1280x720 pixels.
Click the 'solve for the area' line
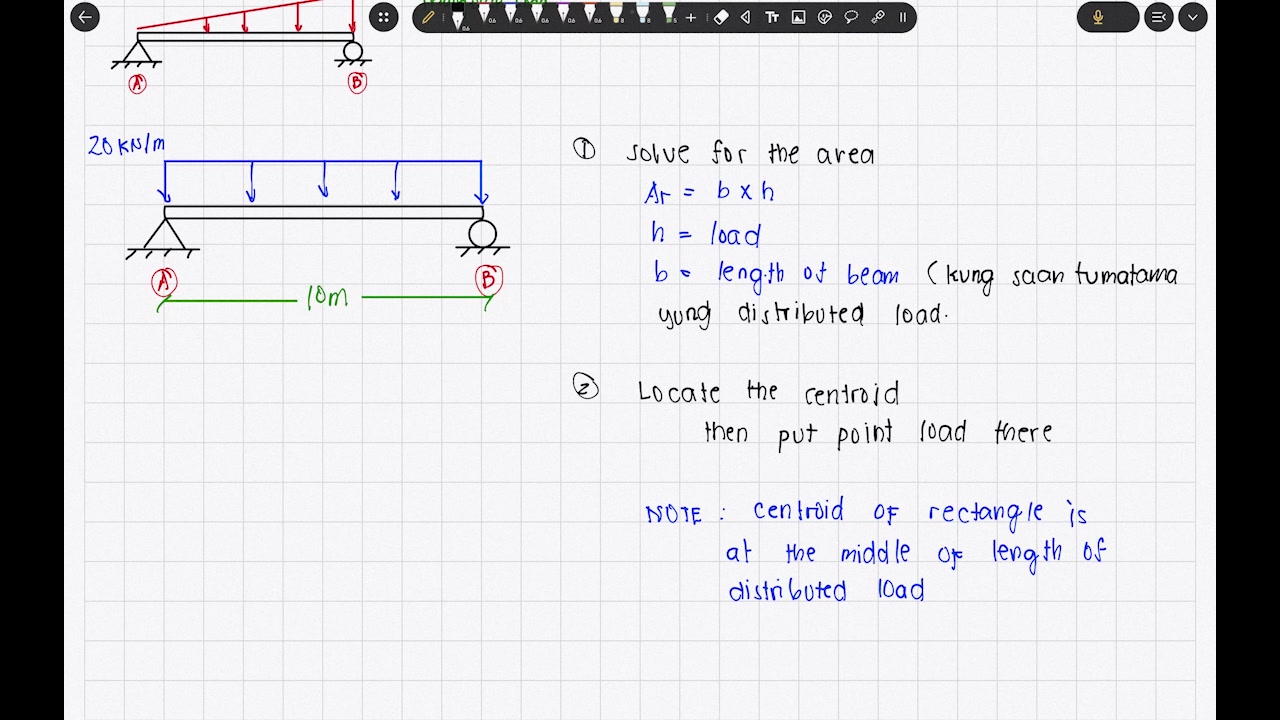(x=751, y=153)
